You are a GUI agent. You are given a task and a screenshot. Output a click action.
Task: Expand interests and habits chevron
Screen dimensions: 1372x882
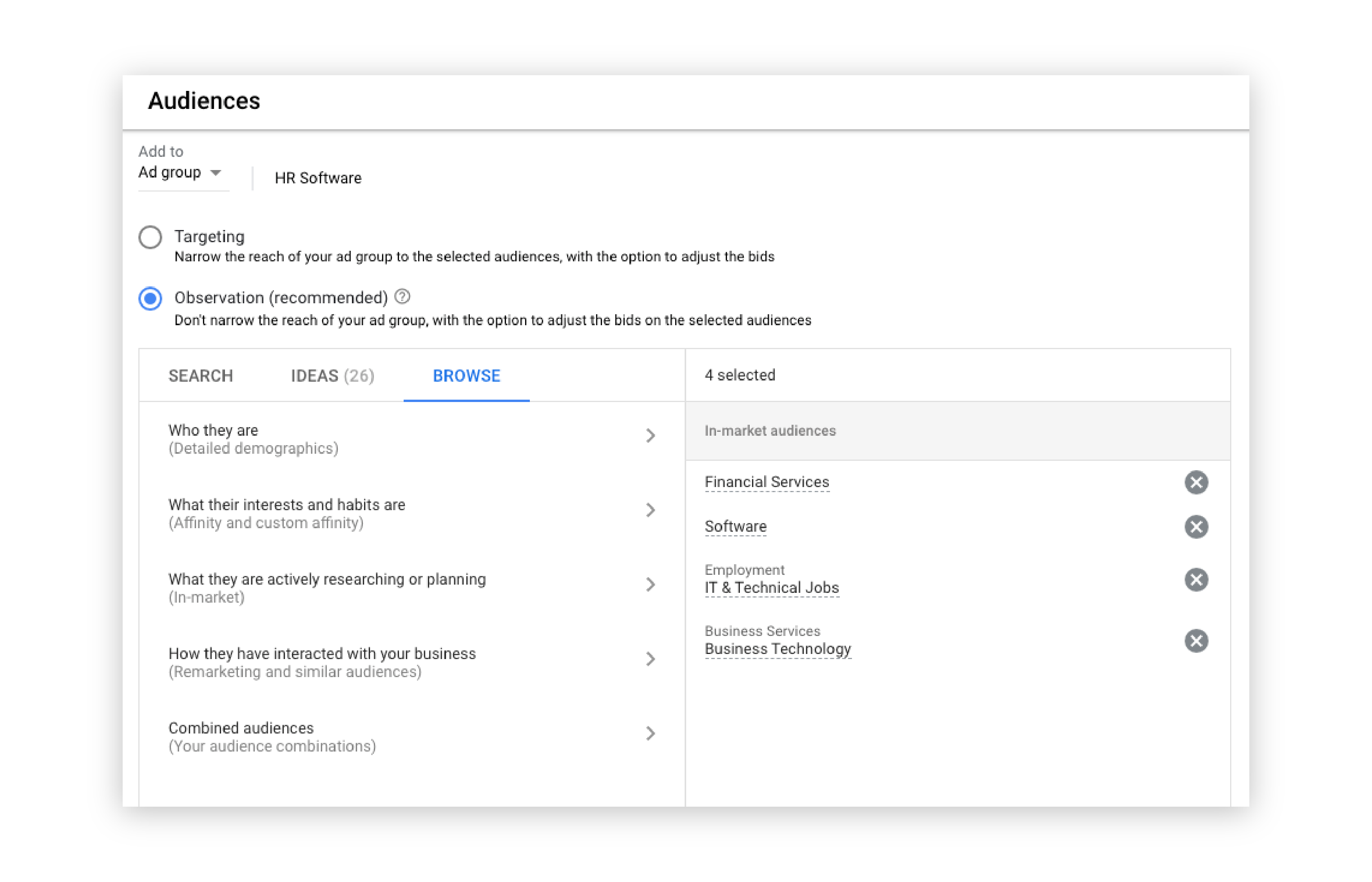point(650,510)
